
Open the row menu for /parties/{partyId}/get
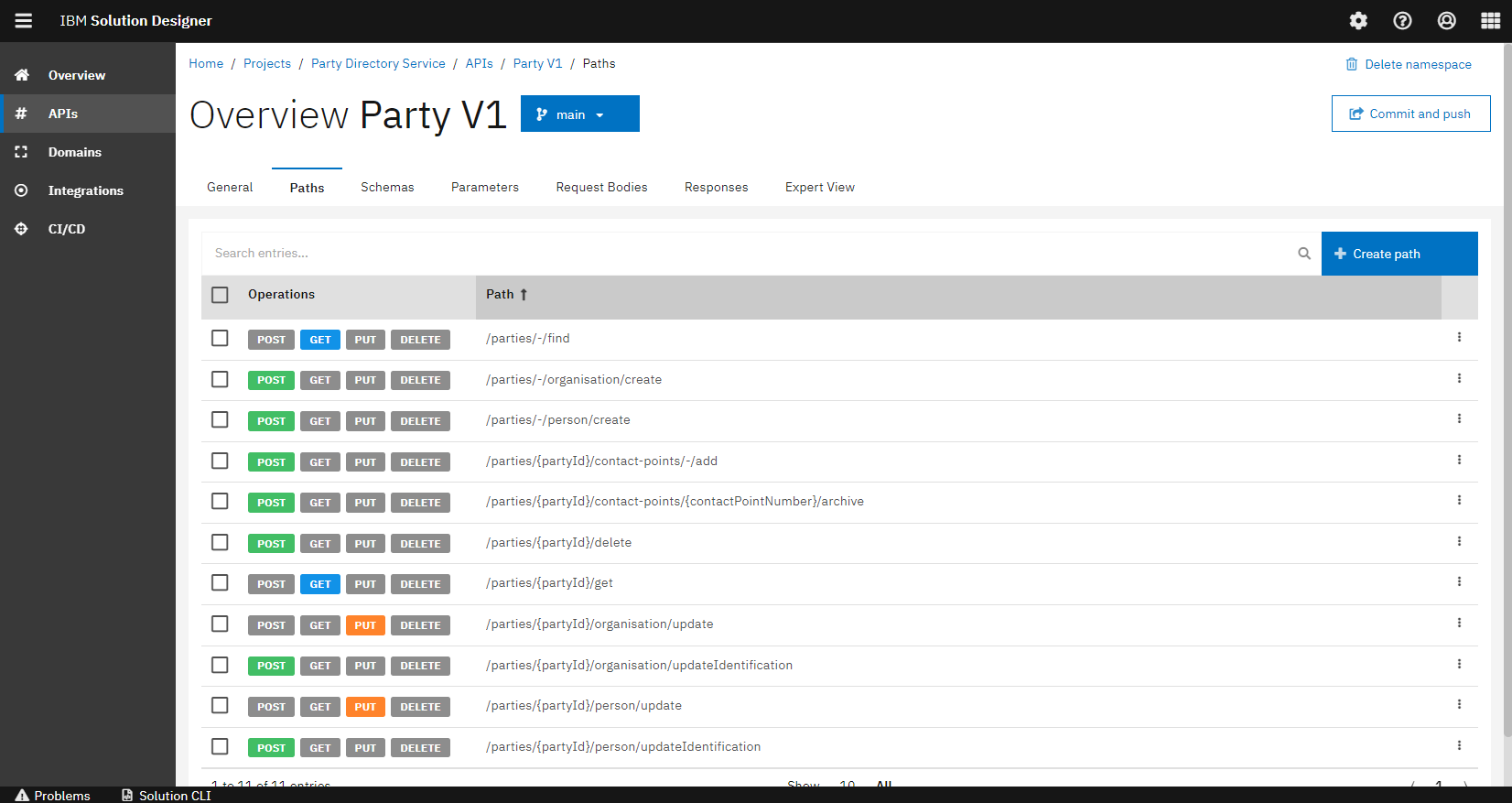1459,582
